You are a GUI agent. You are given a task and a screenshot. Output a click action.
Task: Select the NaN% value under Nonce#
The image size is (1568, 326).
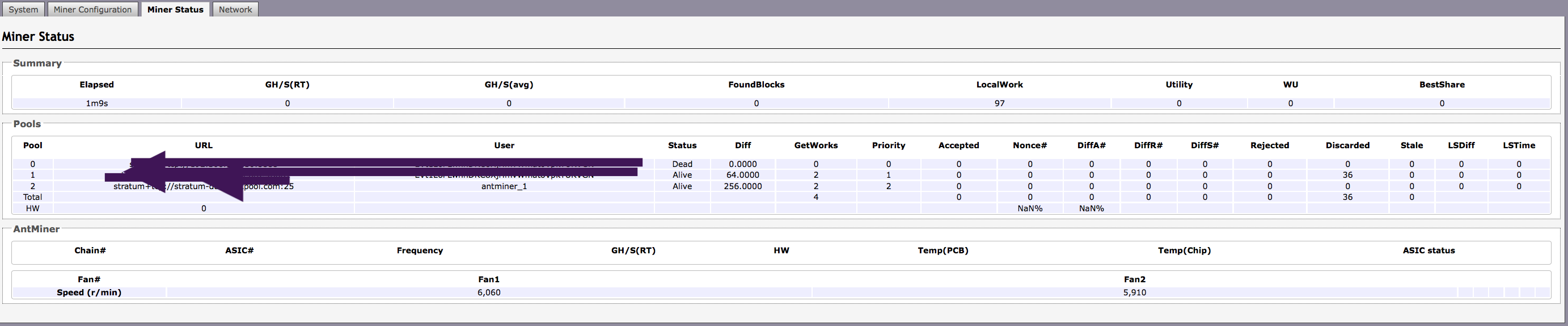1030,208
